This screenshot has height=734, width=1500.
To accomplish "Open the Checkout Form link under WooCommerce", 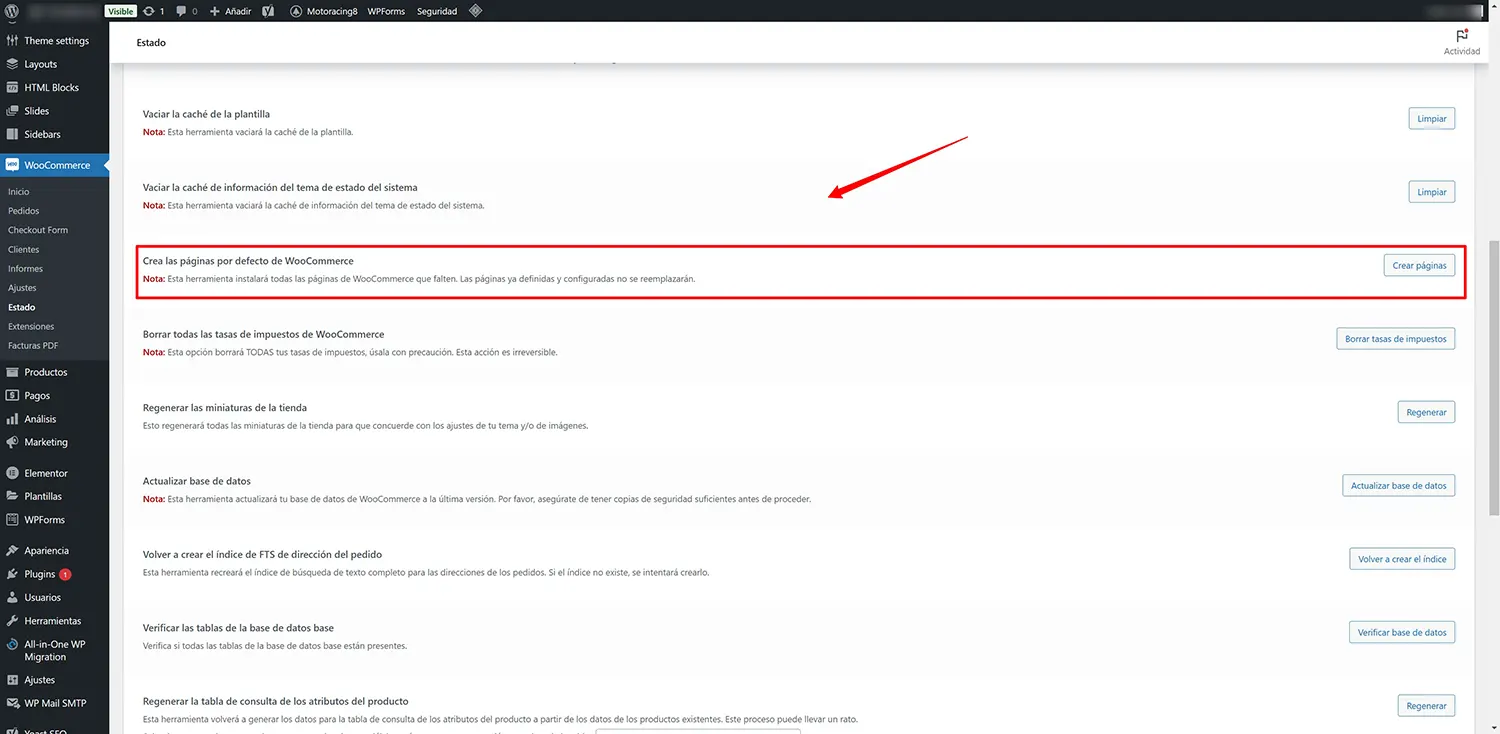I will pos(37,229).
